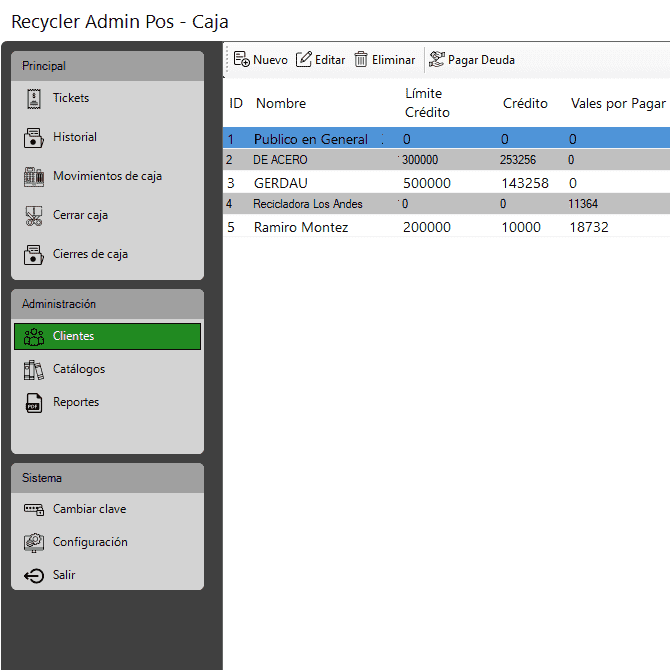Click the Historial icon

(34, 138)
